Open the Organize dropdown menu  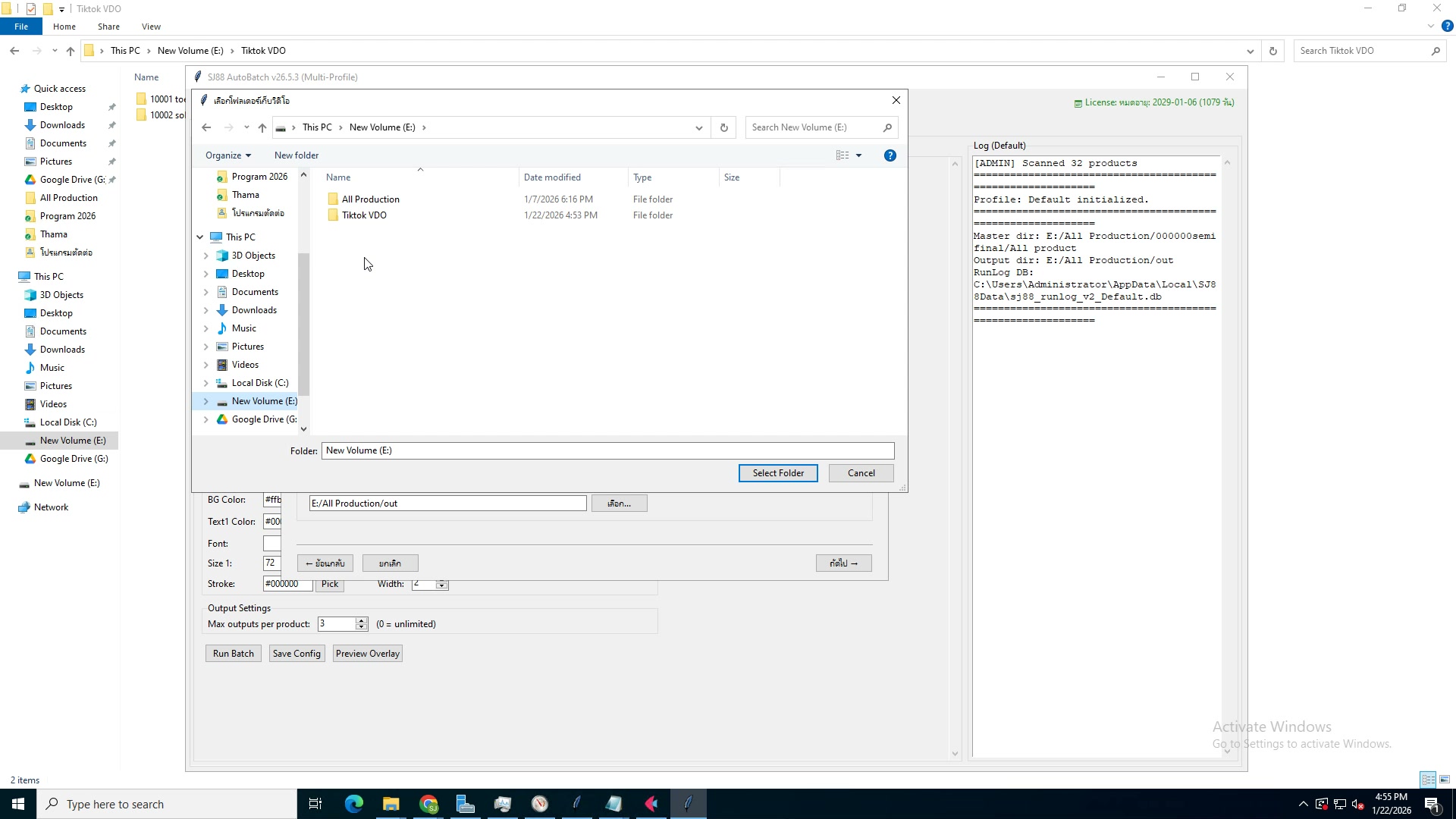pos(227,155)
